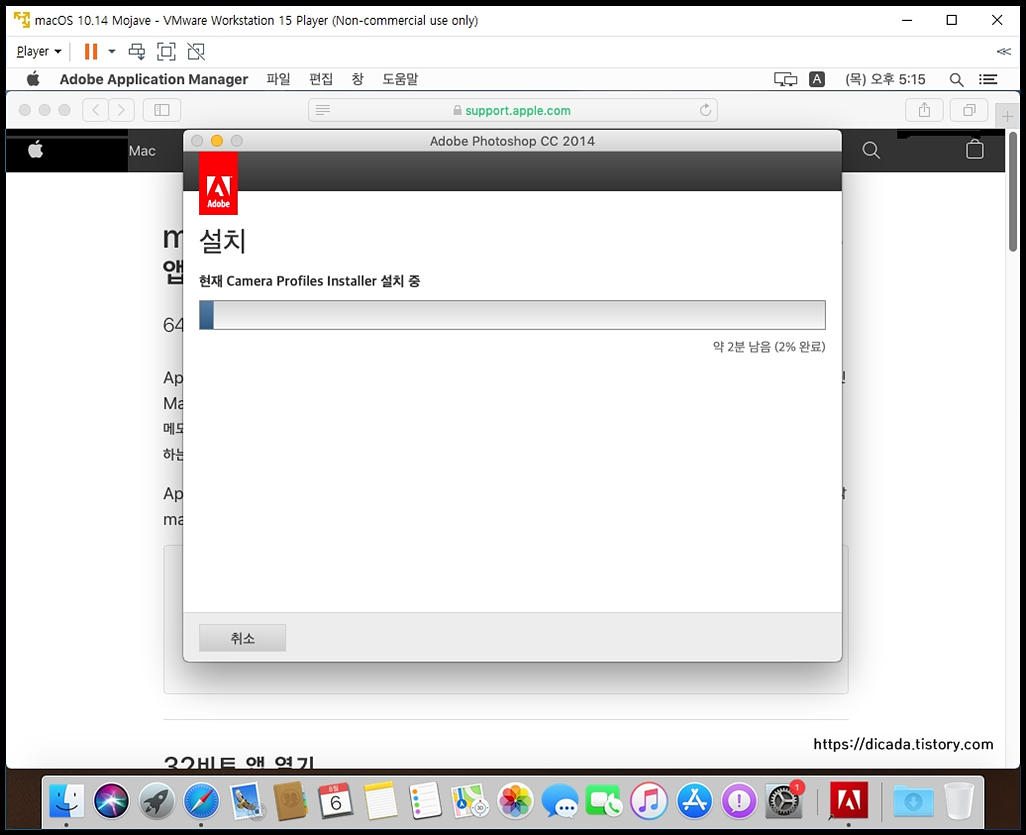Click input source 'A' menu bar icon
Image resolution: width=1026 pixels, height=835 pixels.
[817, 80]
